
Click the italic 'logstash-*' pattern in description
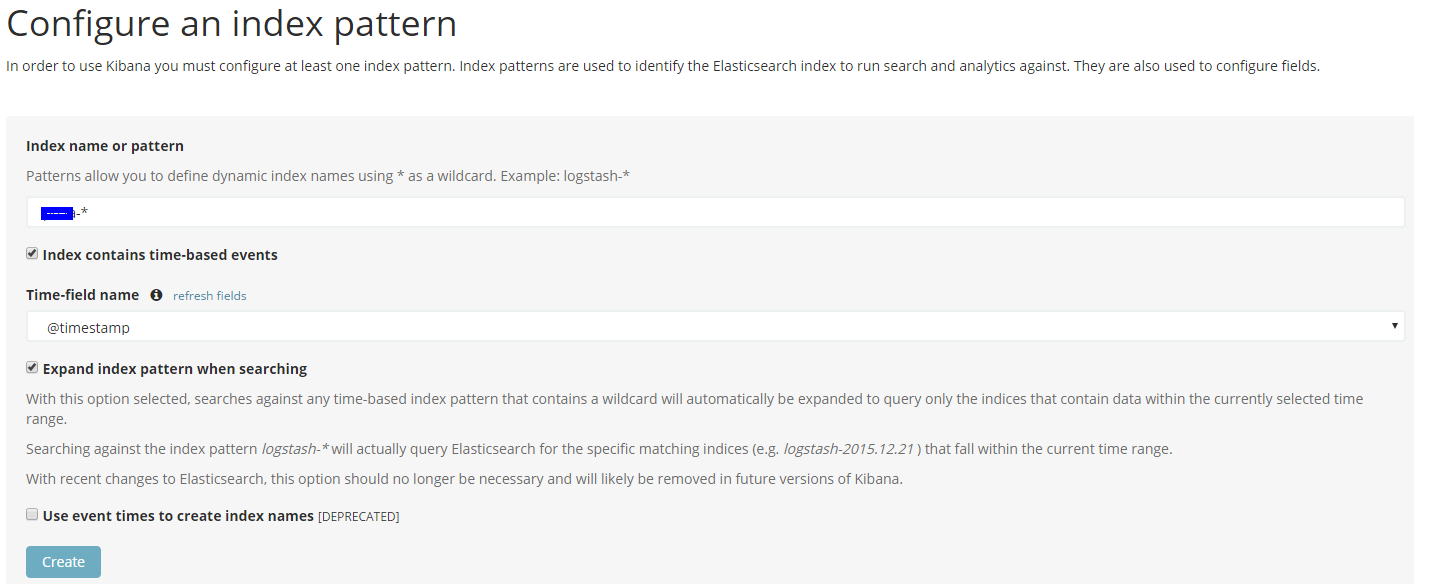(295, 449)
